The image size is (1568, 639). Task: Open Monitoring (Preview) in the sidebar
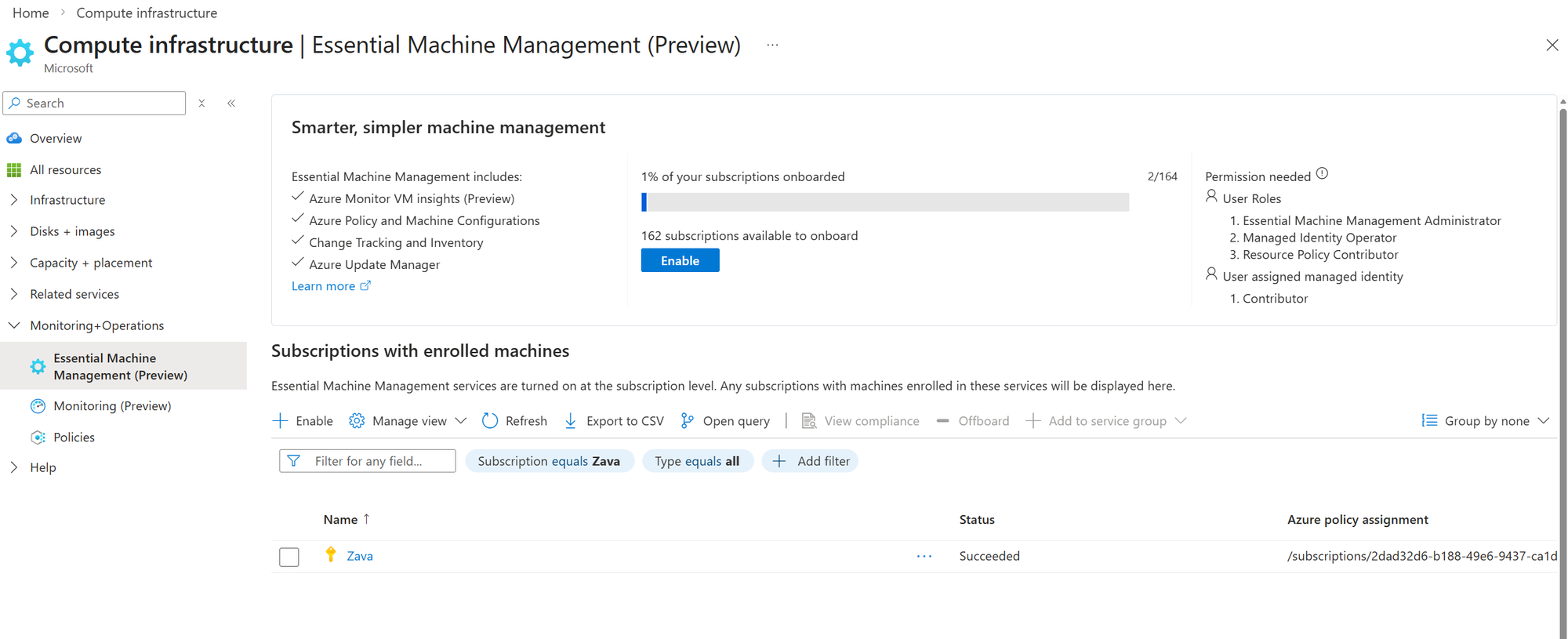coord(112,406)
